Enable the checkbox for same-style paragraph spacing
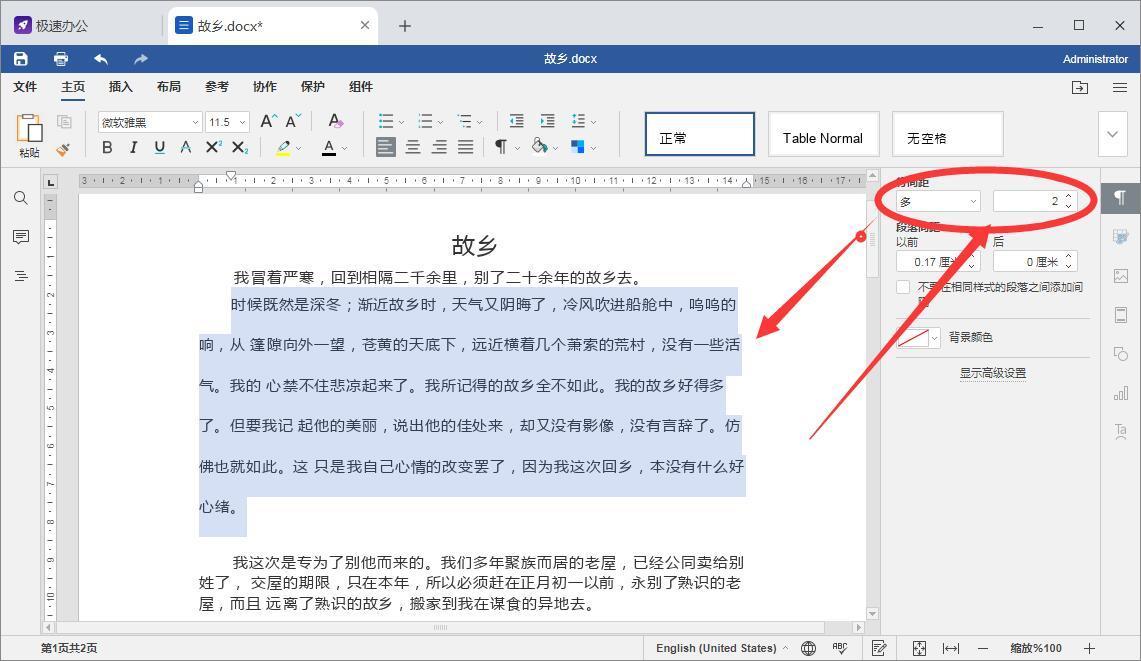The image size is (1141, 661). pyautogui.click(x=902, y=287)
